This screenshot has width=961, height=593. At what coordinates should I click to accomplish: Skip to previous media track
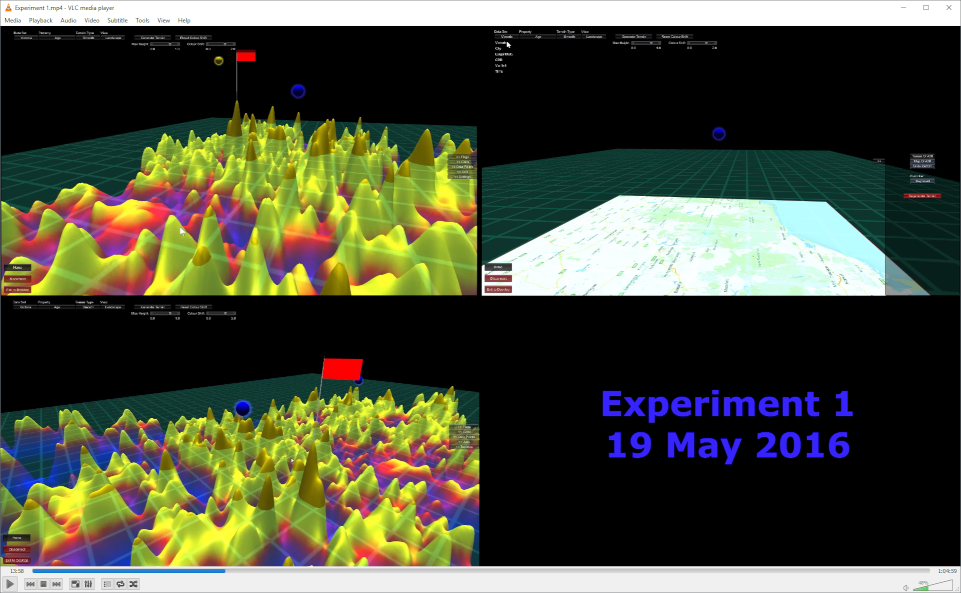coord(30,584)
